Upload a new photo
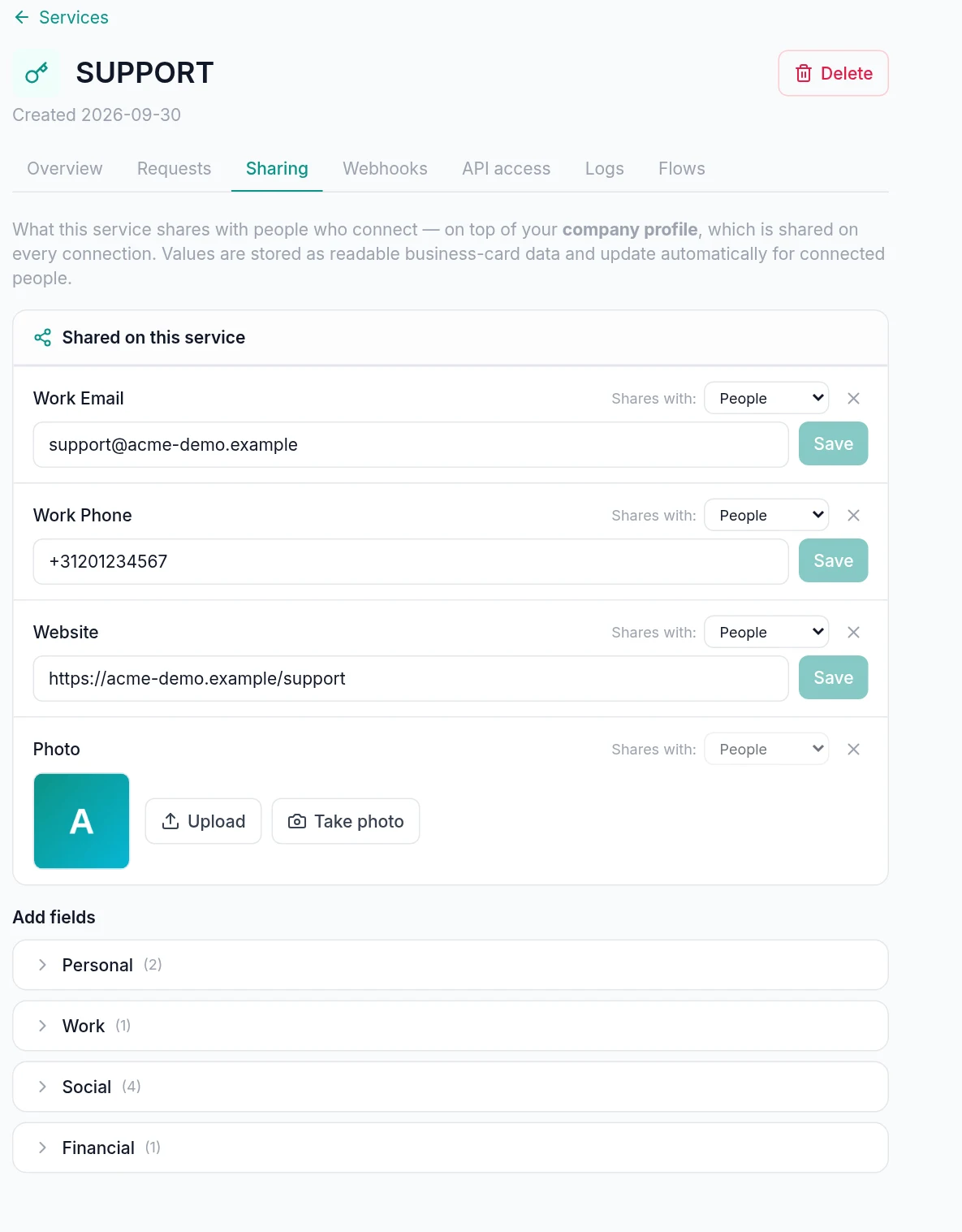962x1232 pixels. pos(203,821)
